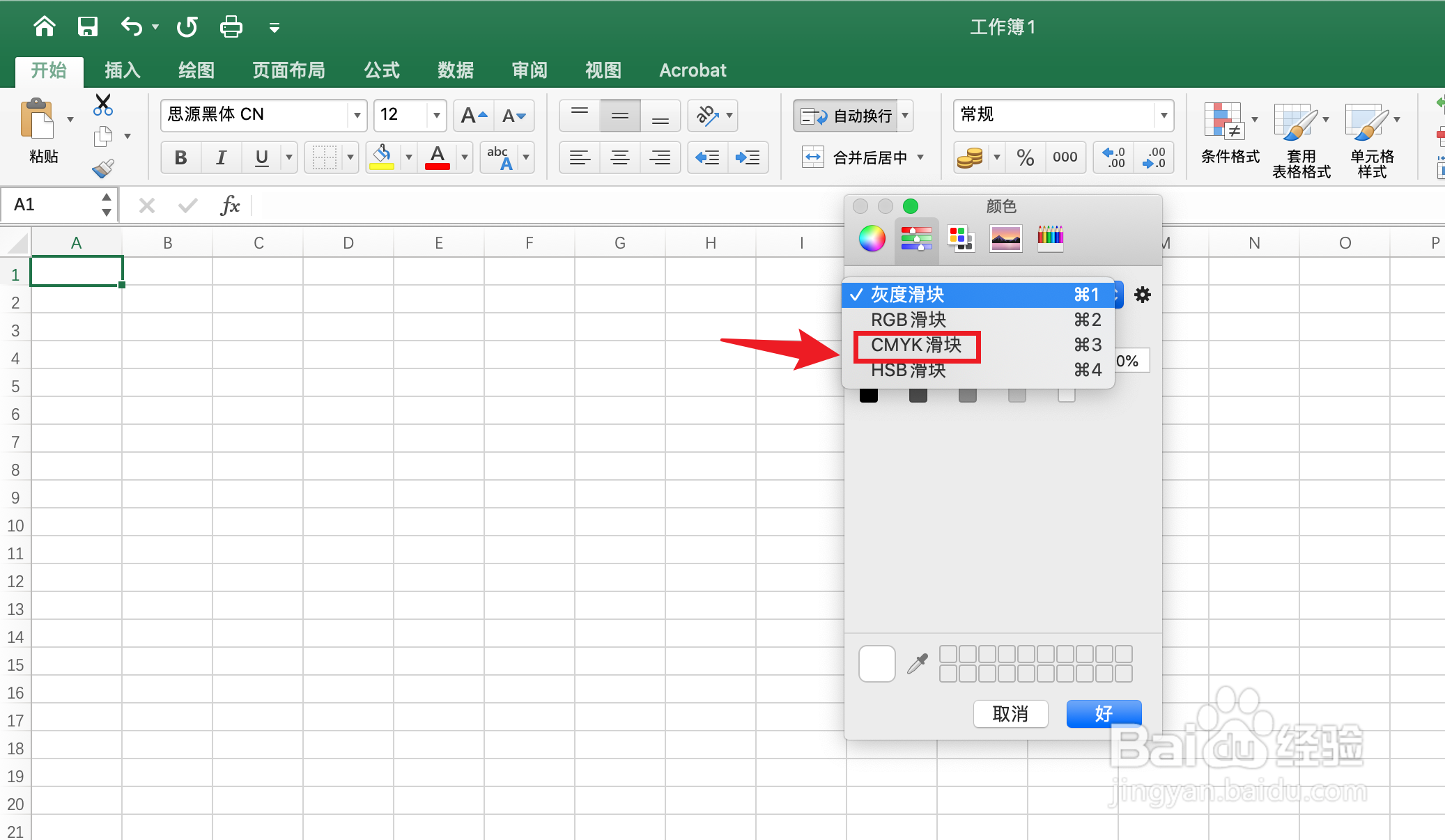Click the cut scissors icon
The height and width of the screenshot is (840, 1445).
pyautogui.click(x=103, y=105)
